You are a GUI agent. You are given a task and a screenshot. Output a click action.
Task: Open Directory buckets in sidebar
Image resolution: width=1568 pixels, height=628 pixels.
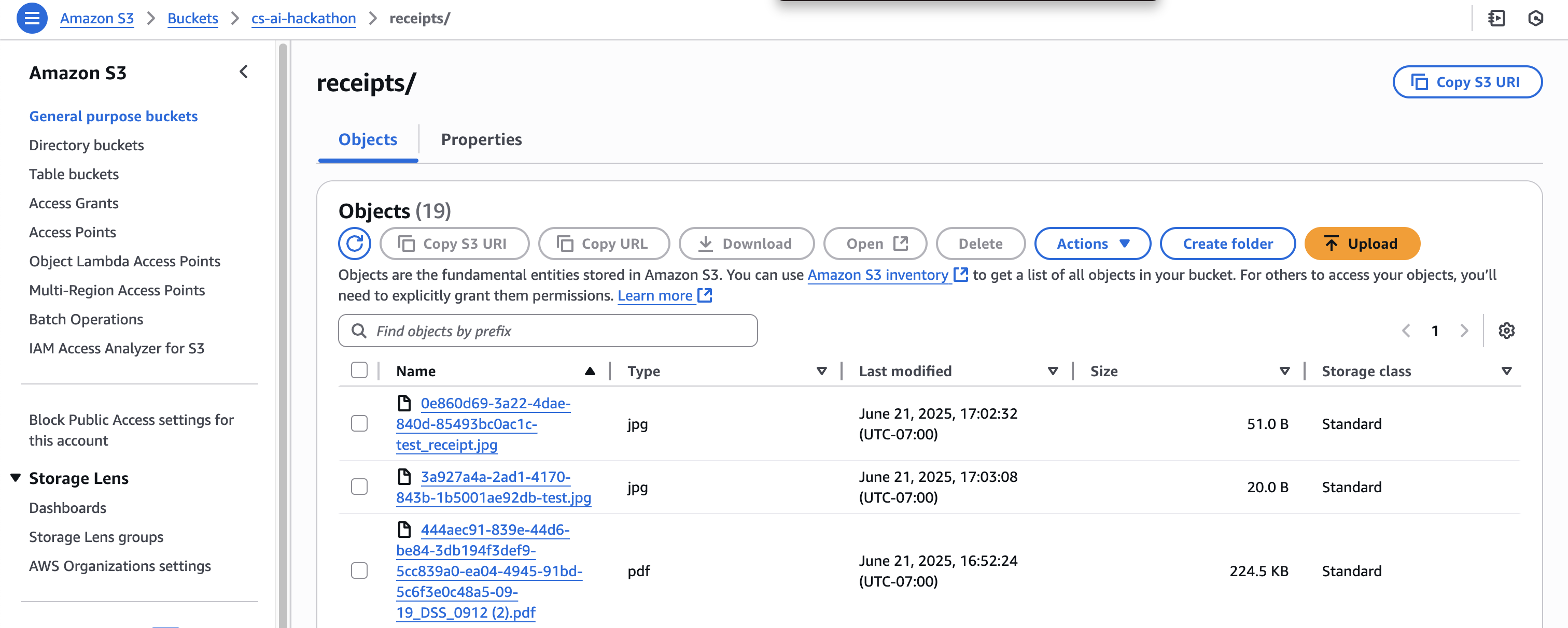click(87, 145)
